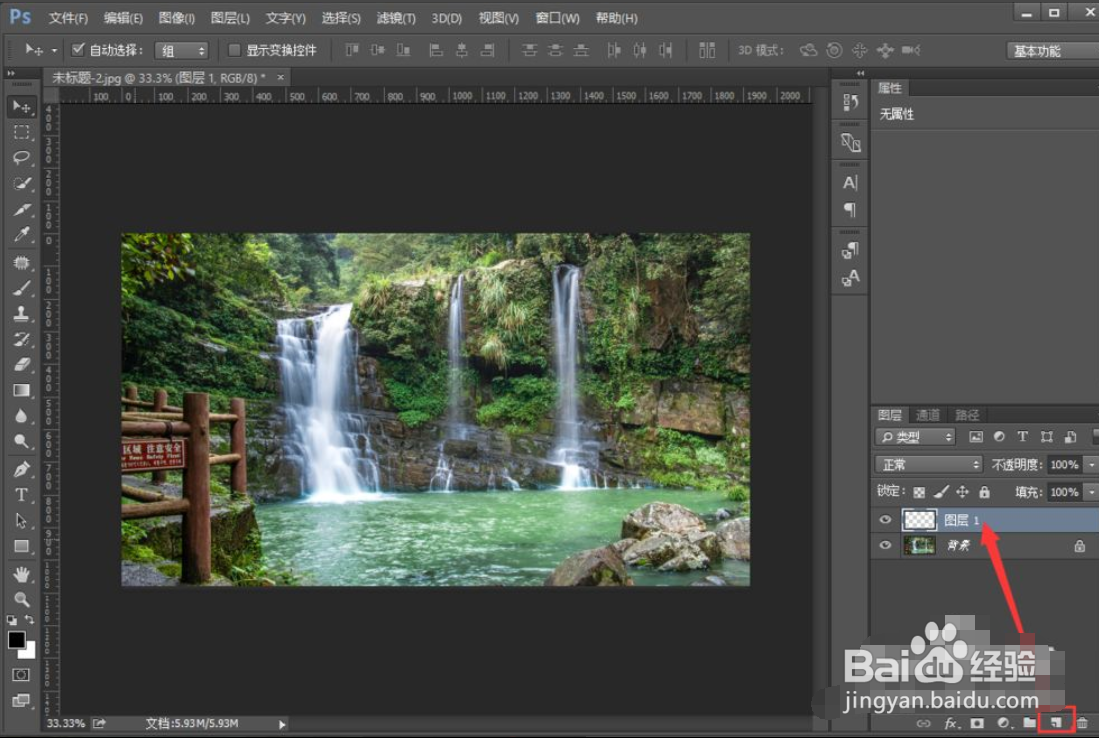1099x738 pixels.
Task: Click the background color swatch
Action: [29, 652]
